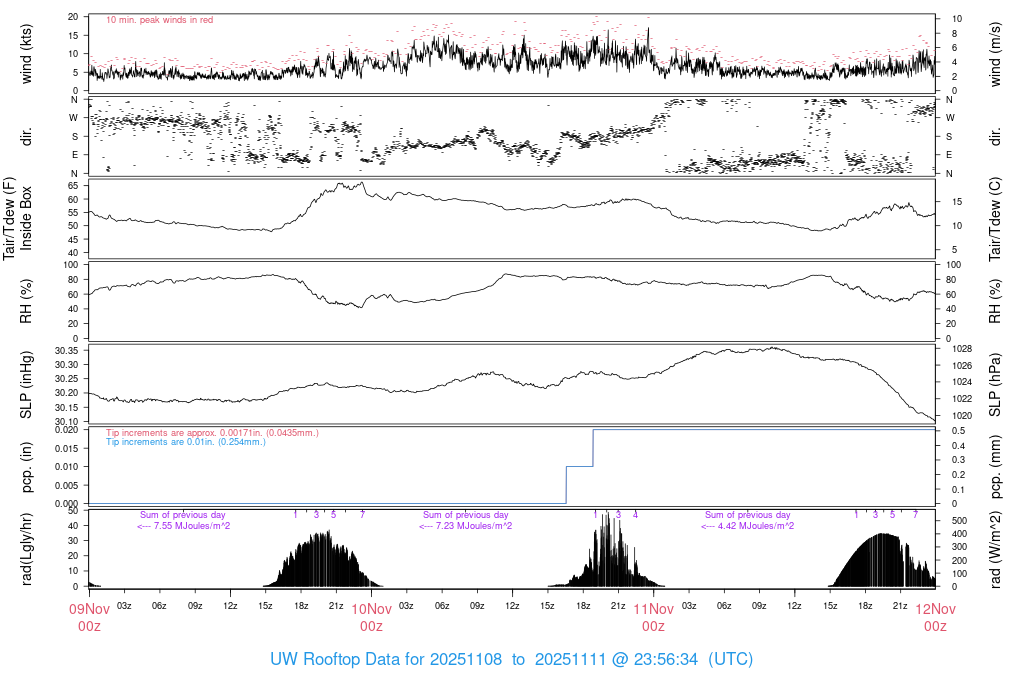Click the '03z' tick after 09Nov
The height and width of the screenshot is (700, 1024).
[124, 606]
